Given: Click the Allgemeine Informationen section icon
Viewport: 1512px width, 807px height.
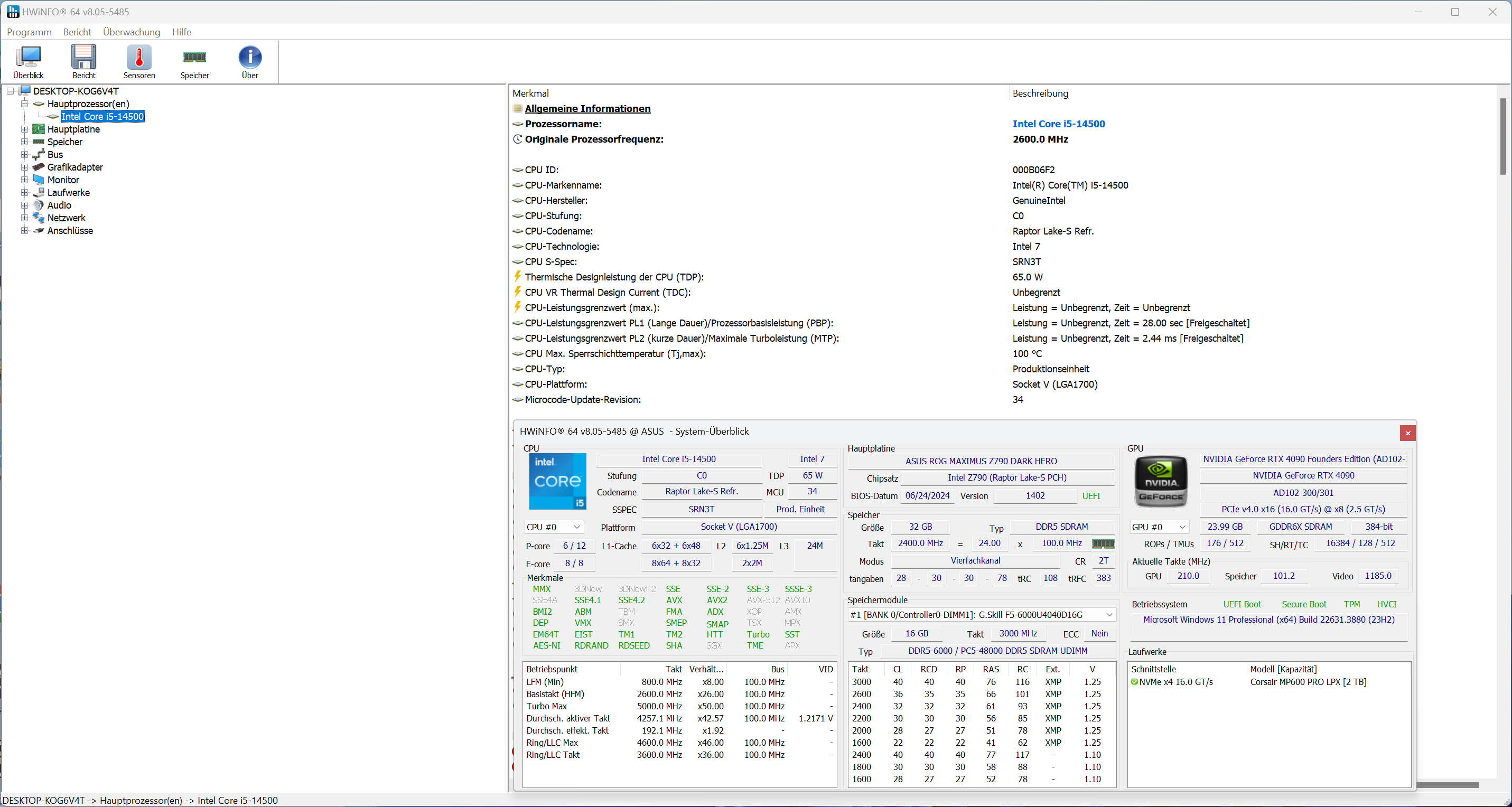Looking at the screenshot, I should (x=518, y=109).
